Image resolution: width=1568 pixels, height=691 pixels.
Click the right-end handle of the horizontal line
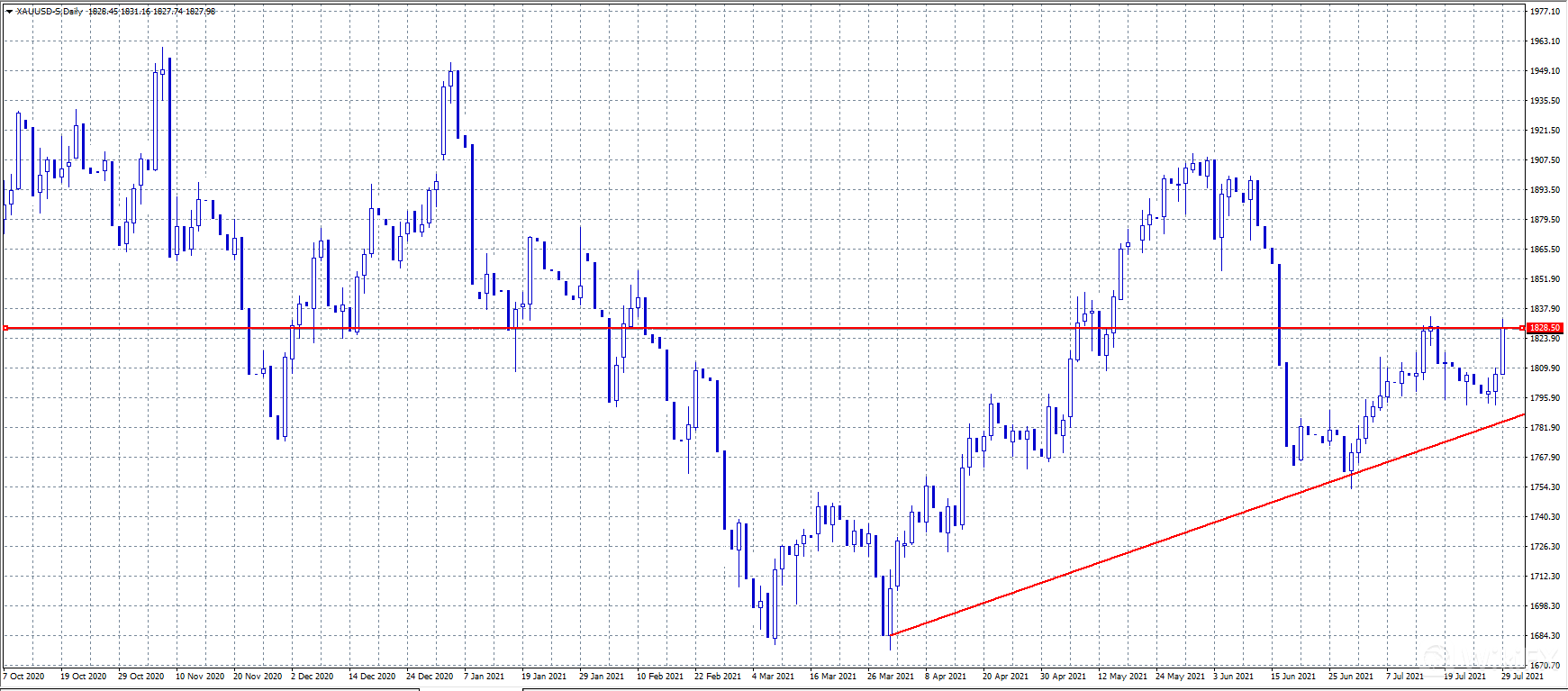(x=1523, y=328)
